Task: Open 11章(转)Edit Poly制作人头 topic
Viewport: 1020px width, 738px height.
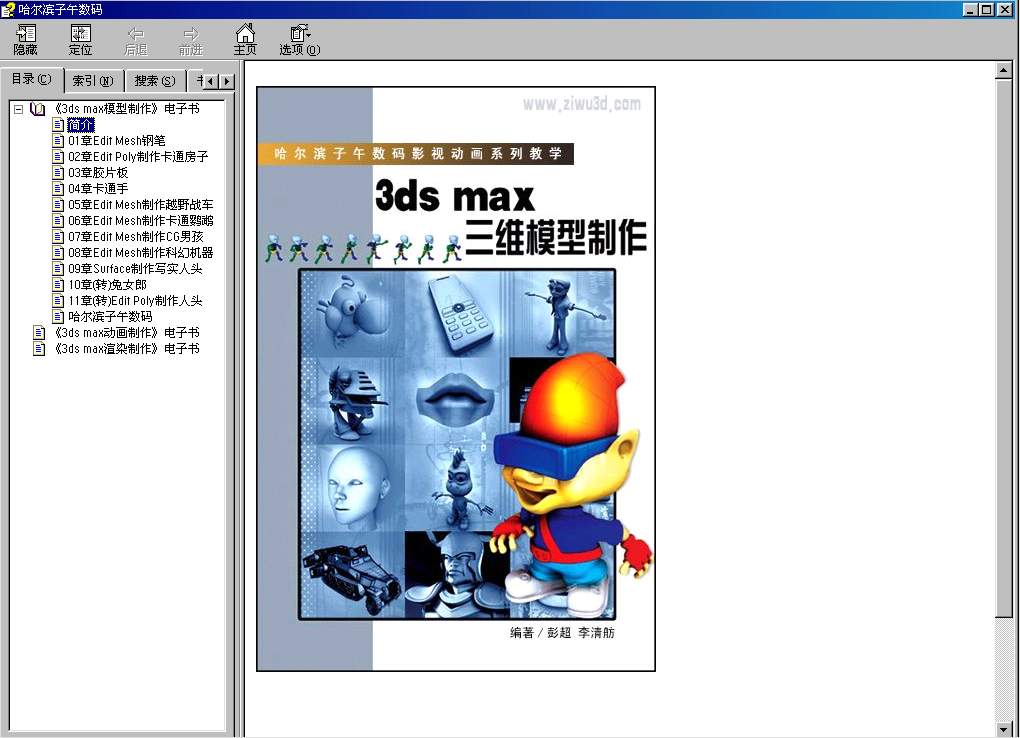Action: pyautogui.click(x=135, y=301)
